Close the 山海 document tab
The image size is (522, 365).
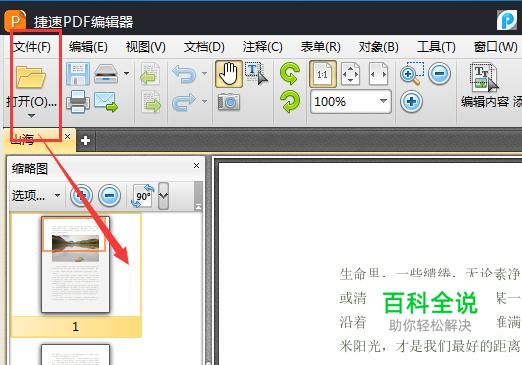tap(68, 137)
